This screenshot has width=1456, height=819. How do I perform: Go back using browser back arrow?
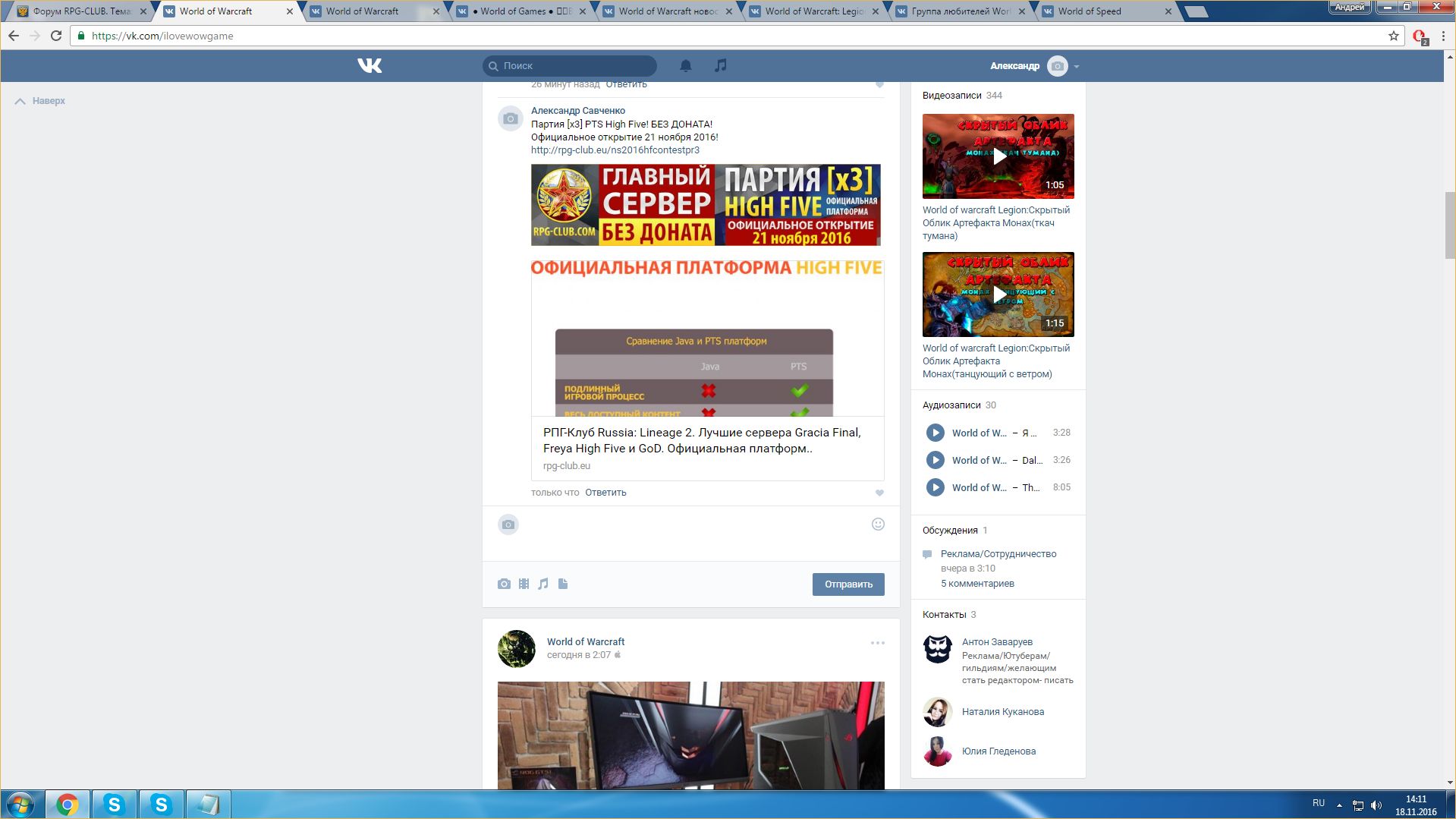point(14,36)
